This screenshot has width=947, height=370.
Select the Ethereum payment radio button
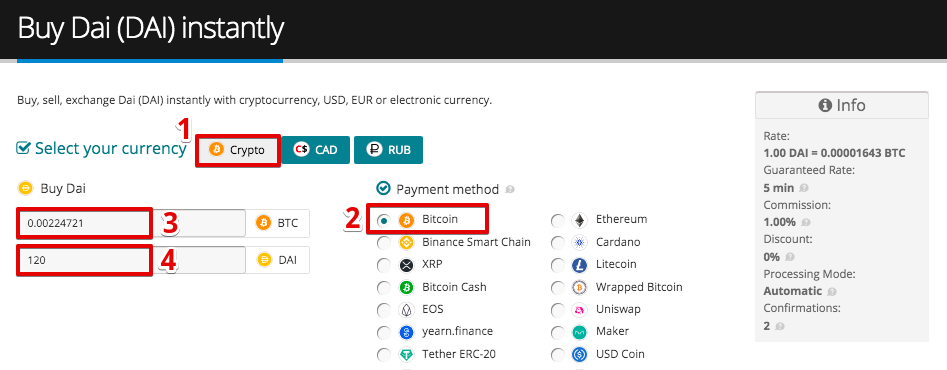tap(558, 221)
